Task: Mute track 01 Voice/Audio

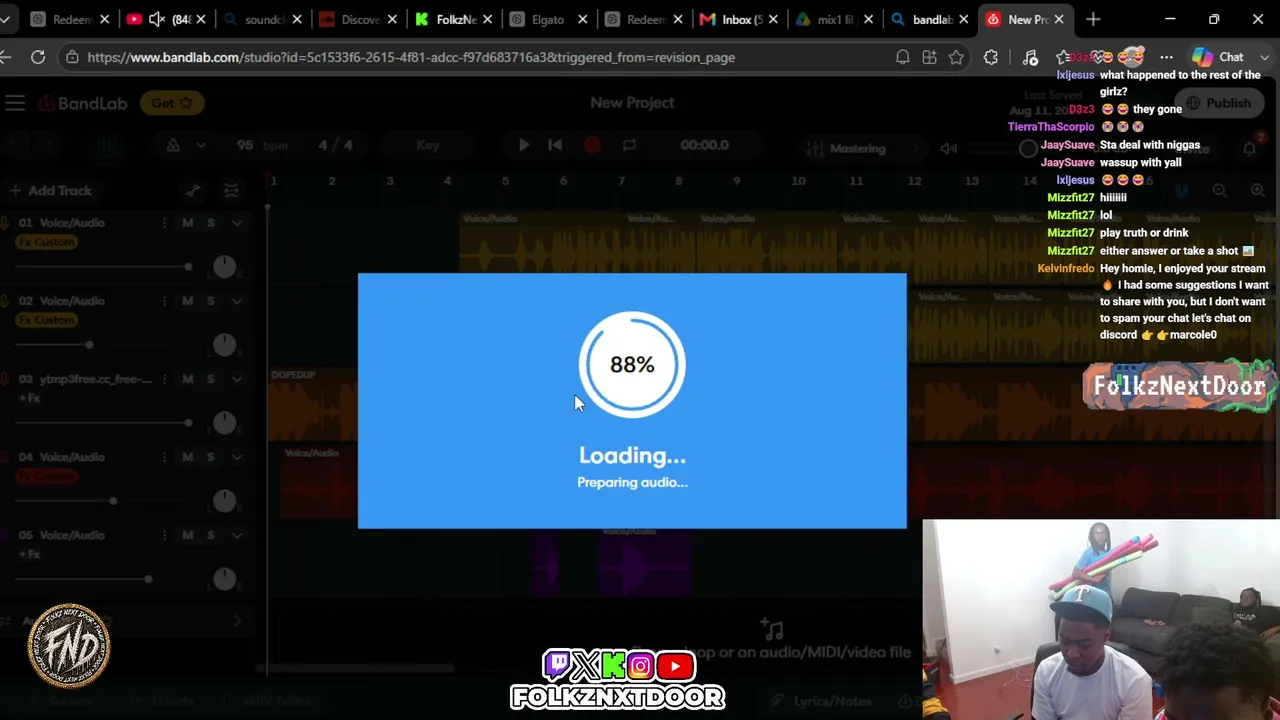Action: click(187, 223)
